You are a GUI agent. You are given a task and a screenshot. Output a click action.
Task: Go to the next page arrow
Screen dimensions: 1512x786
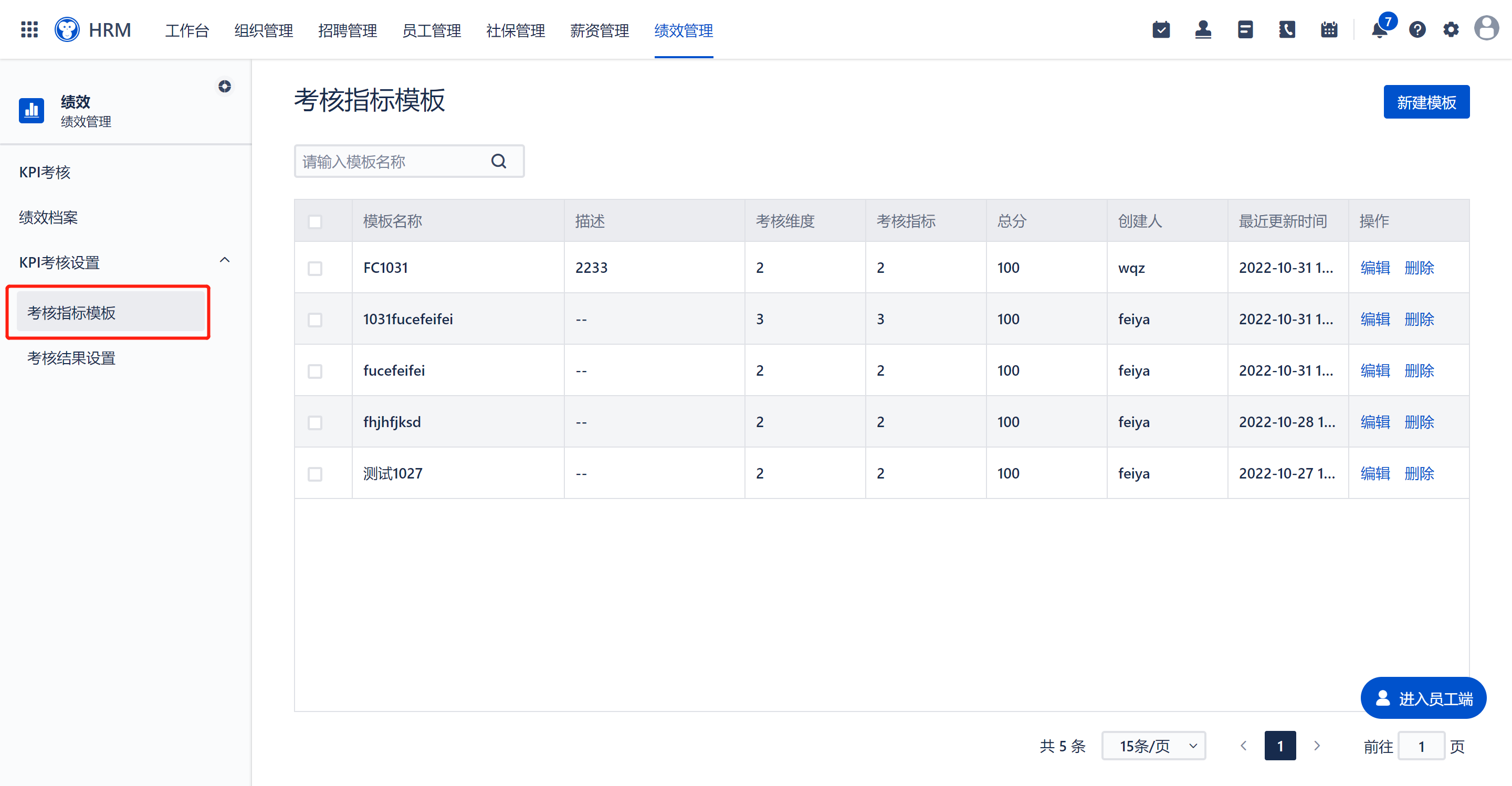(x=1317, y=746)
